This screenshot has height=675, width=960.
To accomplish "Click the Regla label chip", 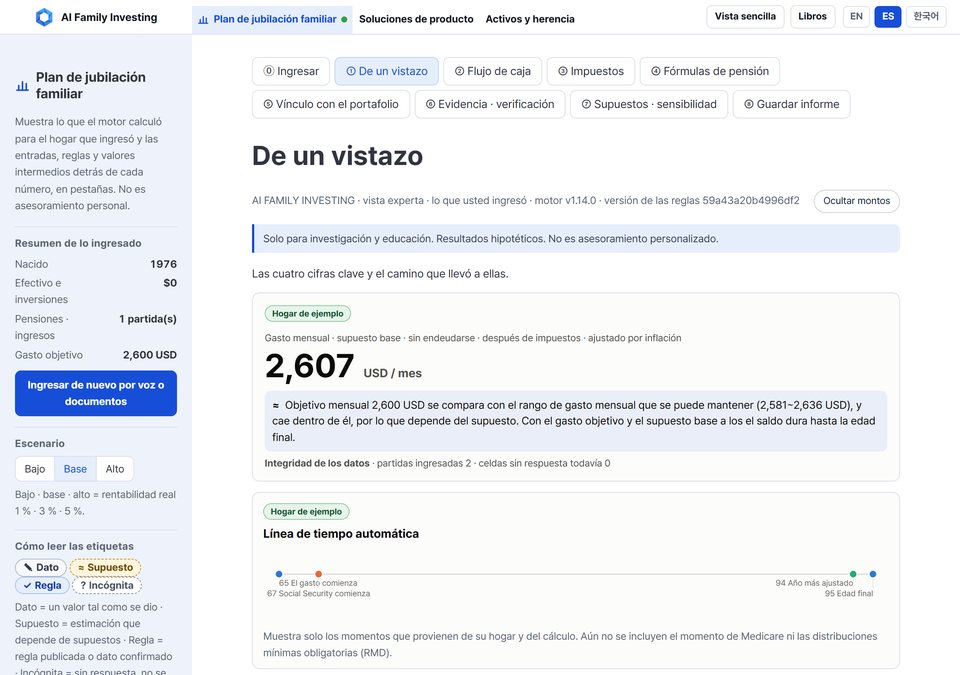I will click(42, 585).
